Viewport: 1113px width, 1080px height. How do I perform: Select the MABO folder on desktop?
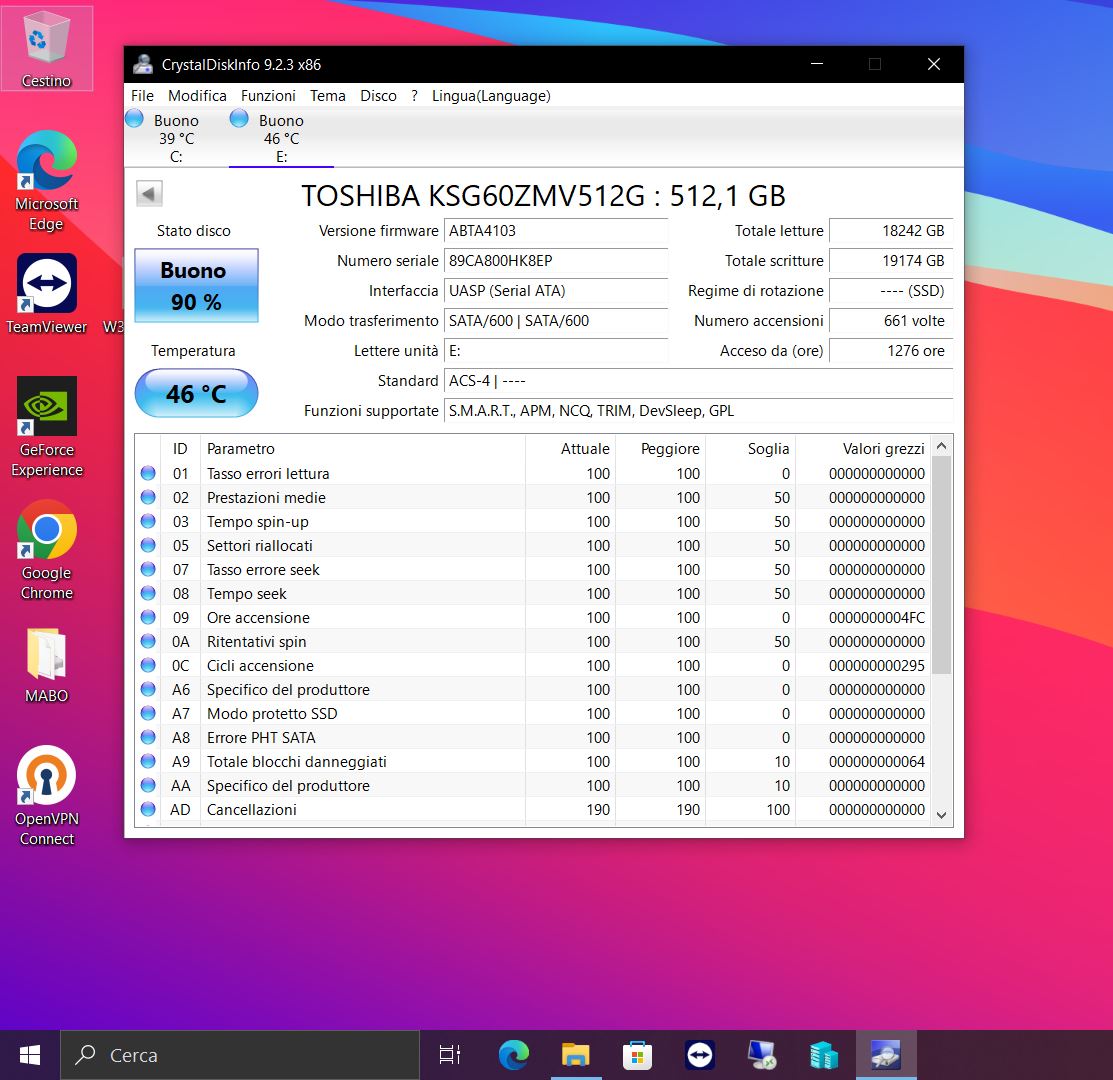(x=46, y=666)
